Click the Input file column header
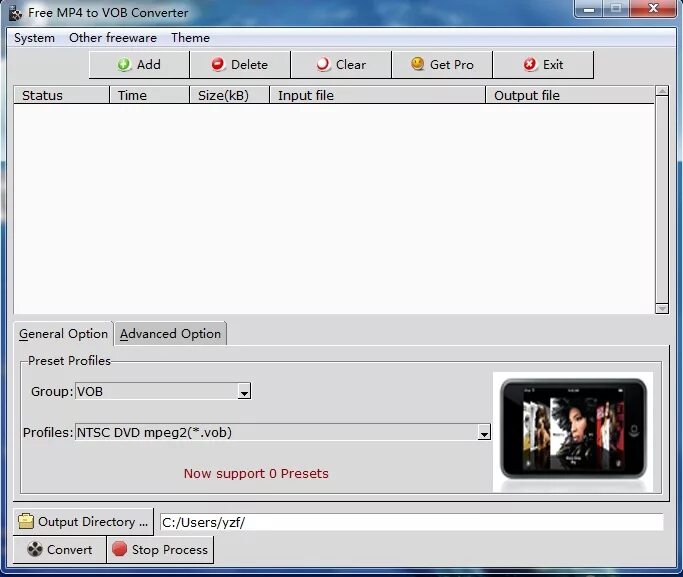683x577 pixels. [x=378, y=95]
